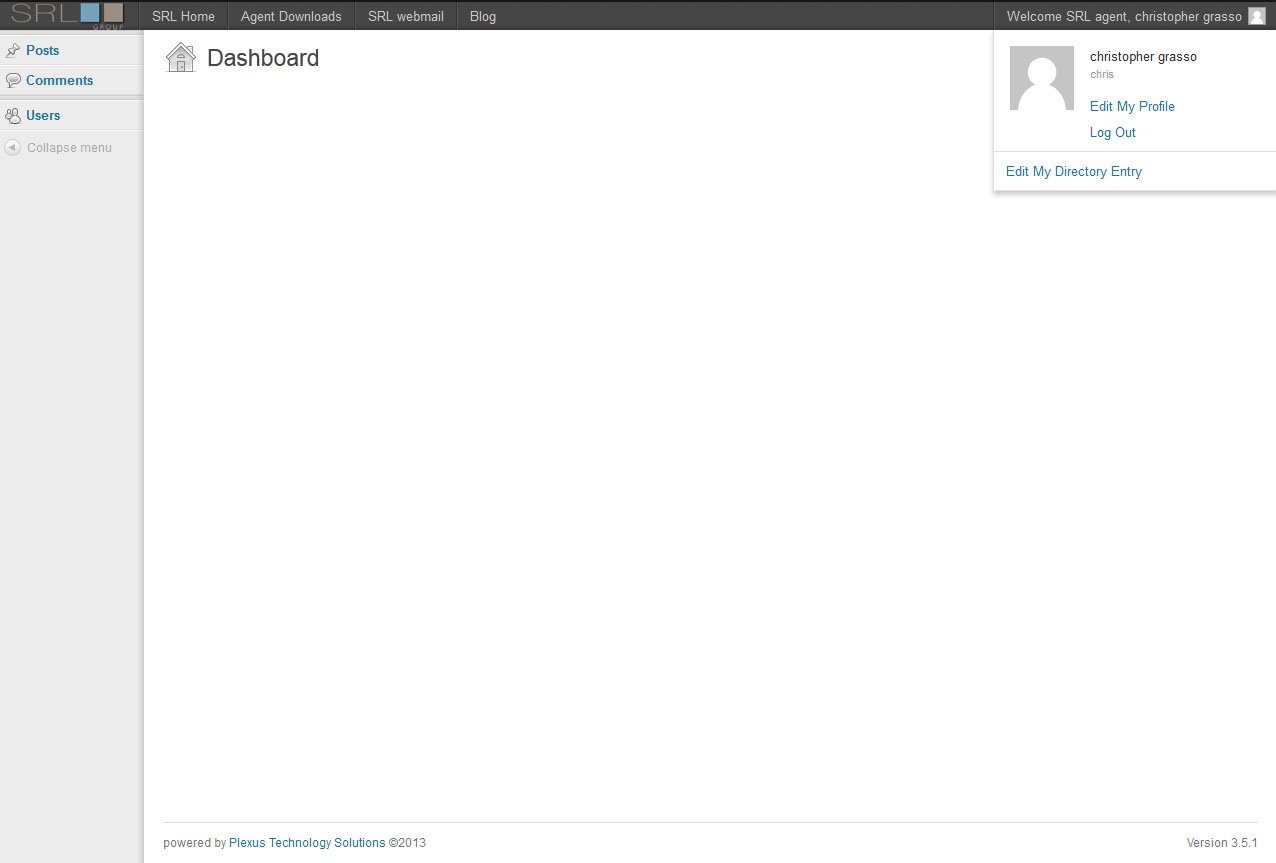Open the Blog toolbar item

482,16
